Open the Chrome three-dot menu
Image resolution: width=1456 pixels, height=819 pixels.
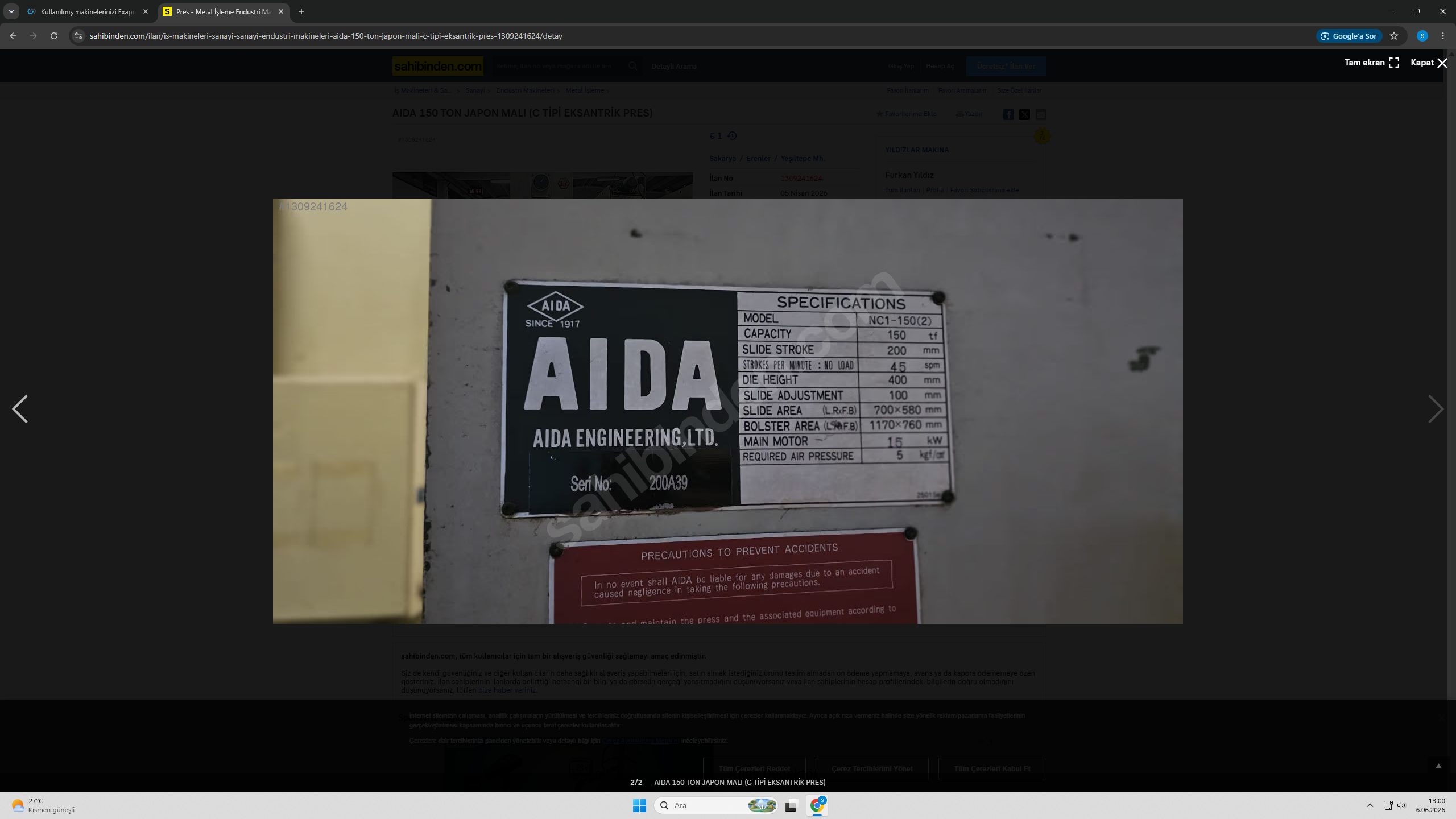click(x=1443, y=36)
